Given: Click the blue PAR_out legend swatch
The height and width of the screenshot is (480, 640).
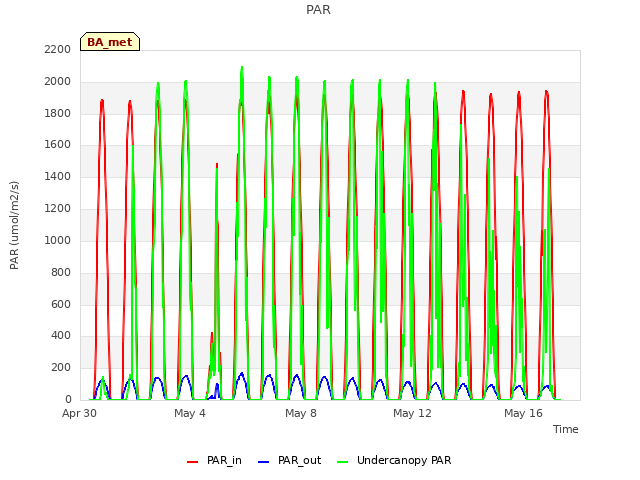Looking at the screenshot, I should [x=264, y=462].
